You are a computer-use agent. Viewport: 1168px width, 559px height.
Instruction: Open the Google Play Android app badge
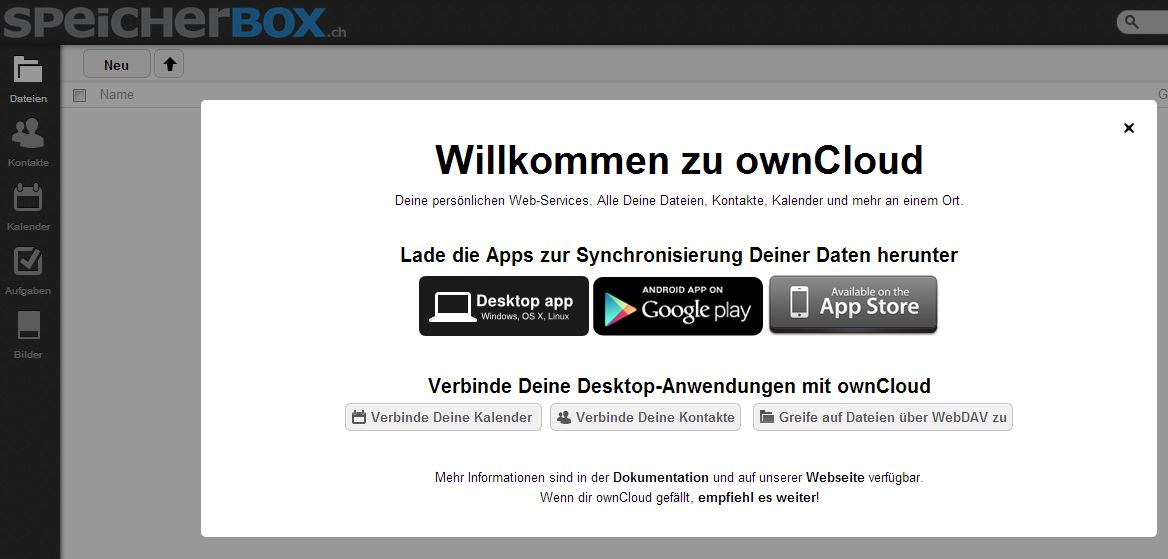tap(678, 306)
